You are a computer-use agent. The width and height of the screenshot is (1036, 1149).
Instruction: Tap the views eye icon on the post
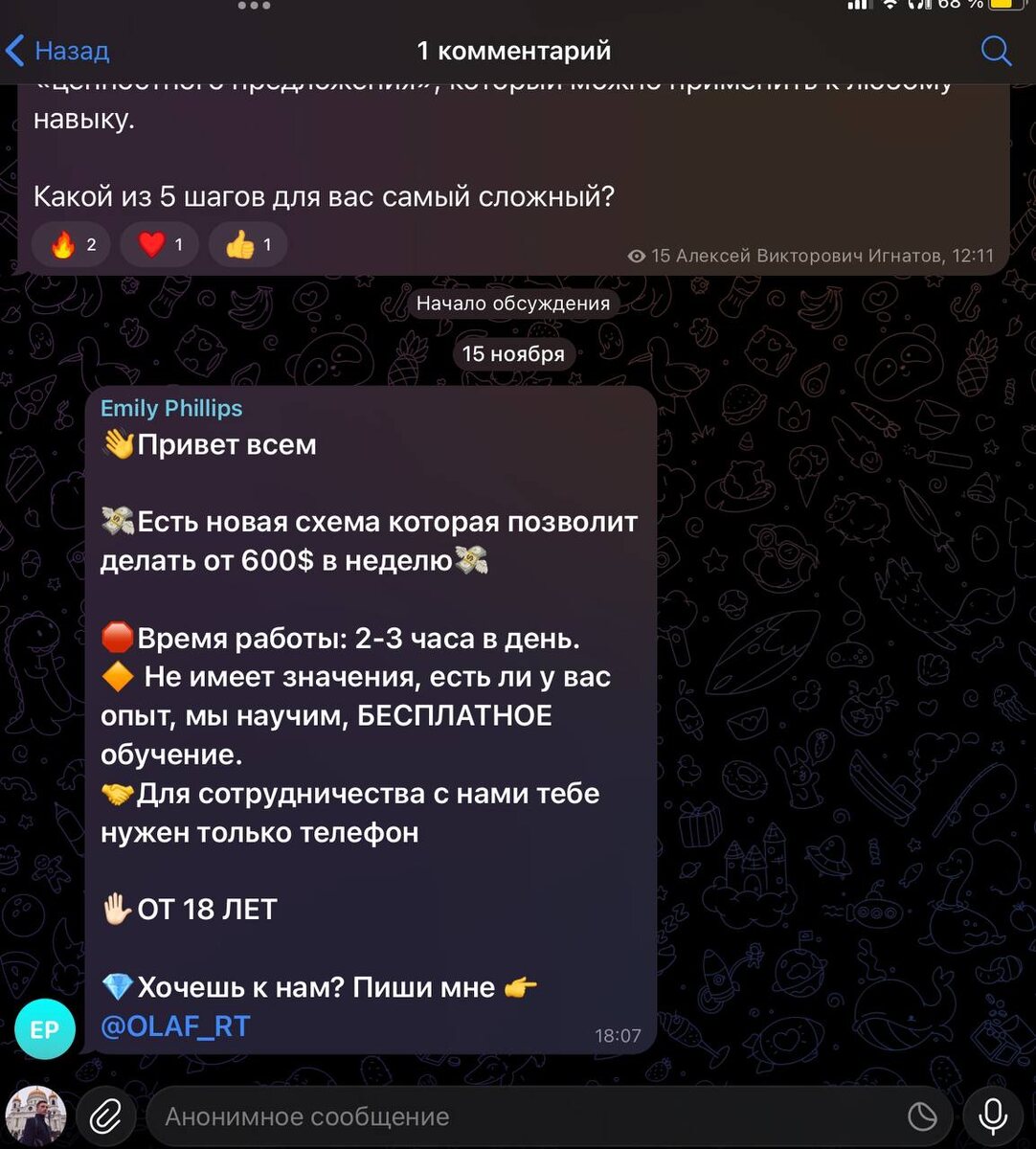point(636,256)
